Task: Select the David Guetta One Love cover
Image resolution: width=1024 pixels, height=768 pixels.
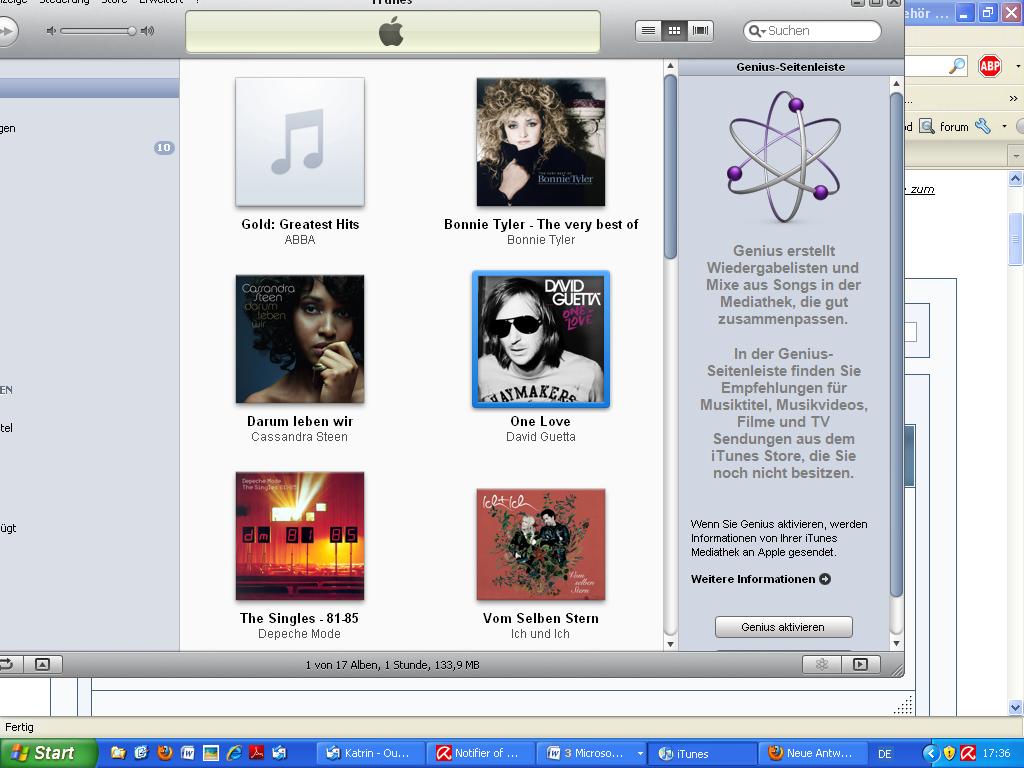Action: coord(541,339)
